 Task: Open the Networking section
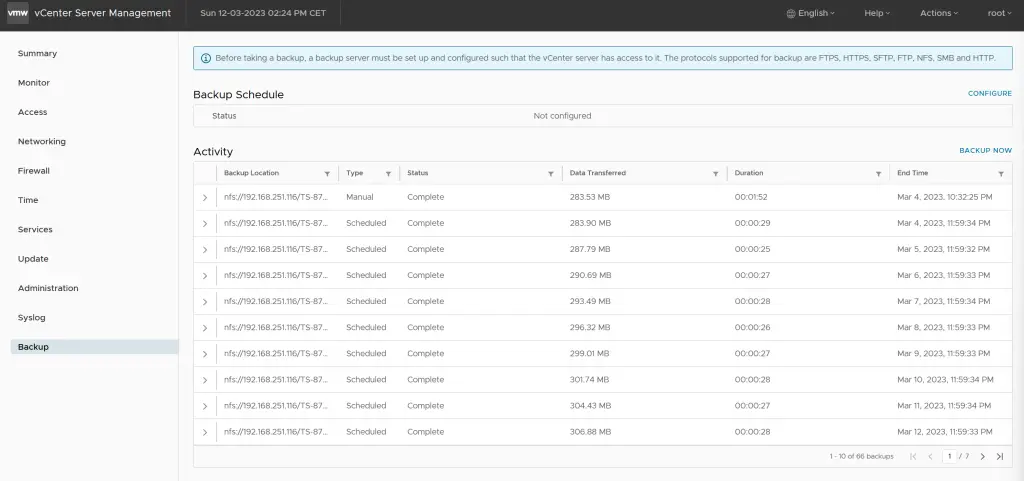[x=42, y=142]
